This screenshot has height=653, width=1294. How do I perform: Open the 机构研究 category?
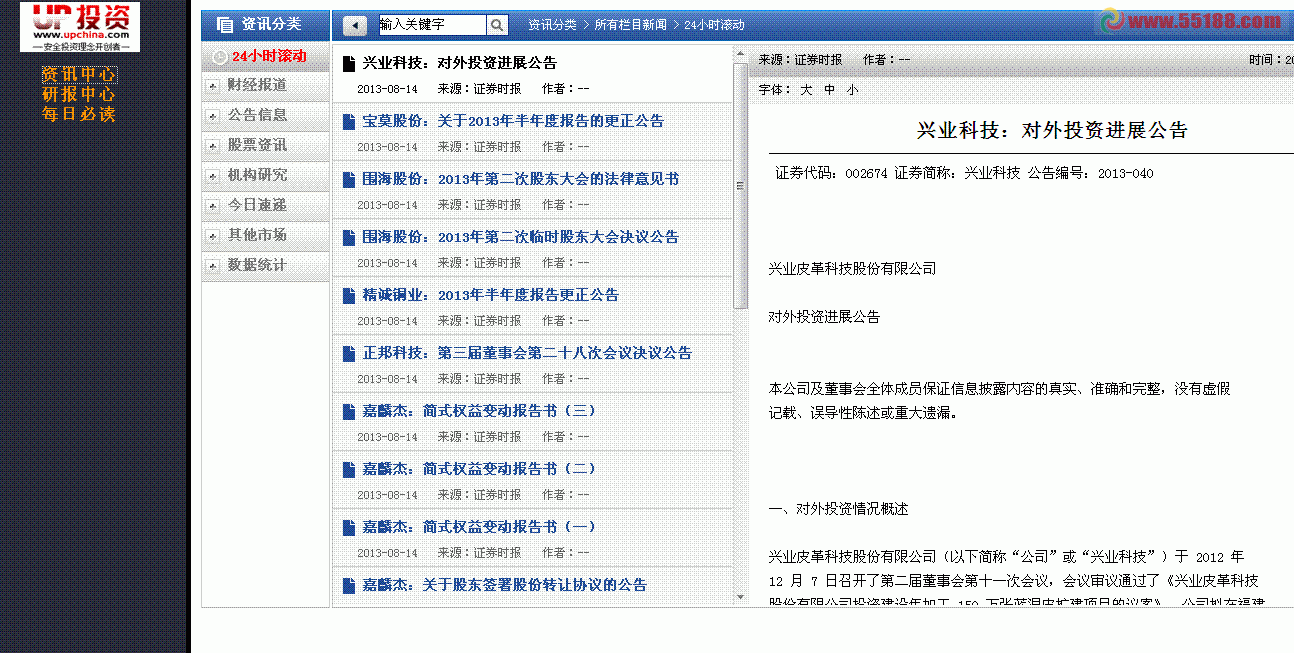257,175
